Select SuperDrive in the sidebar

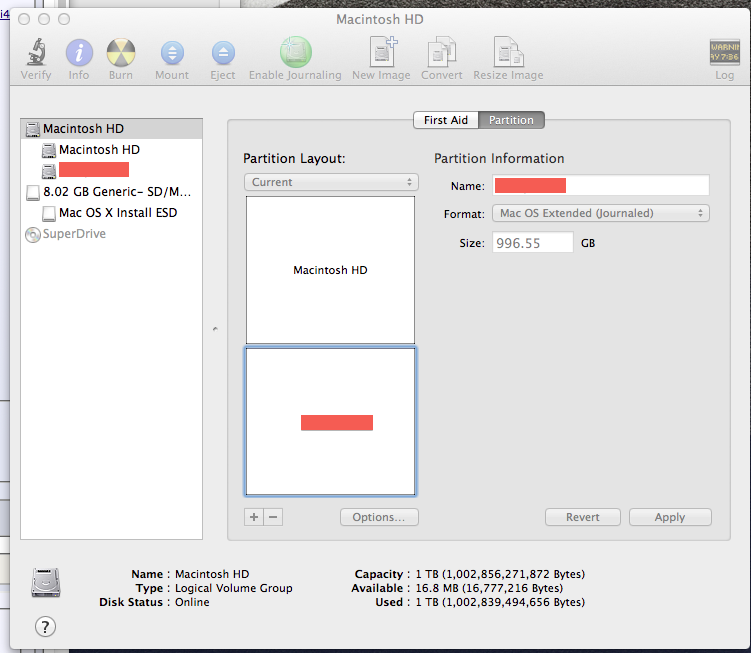coord(112,234)
